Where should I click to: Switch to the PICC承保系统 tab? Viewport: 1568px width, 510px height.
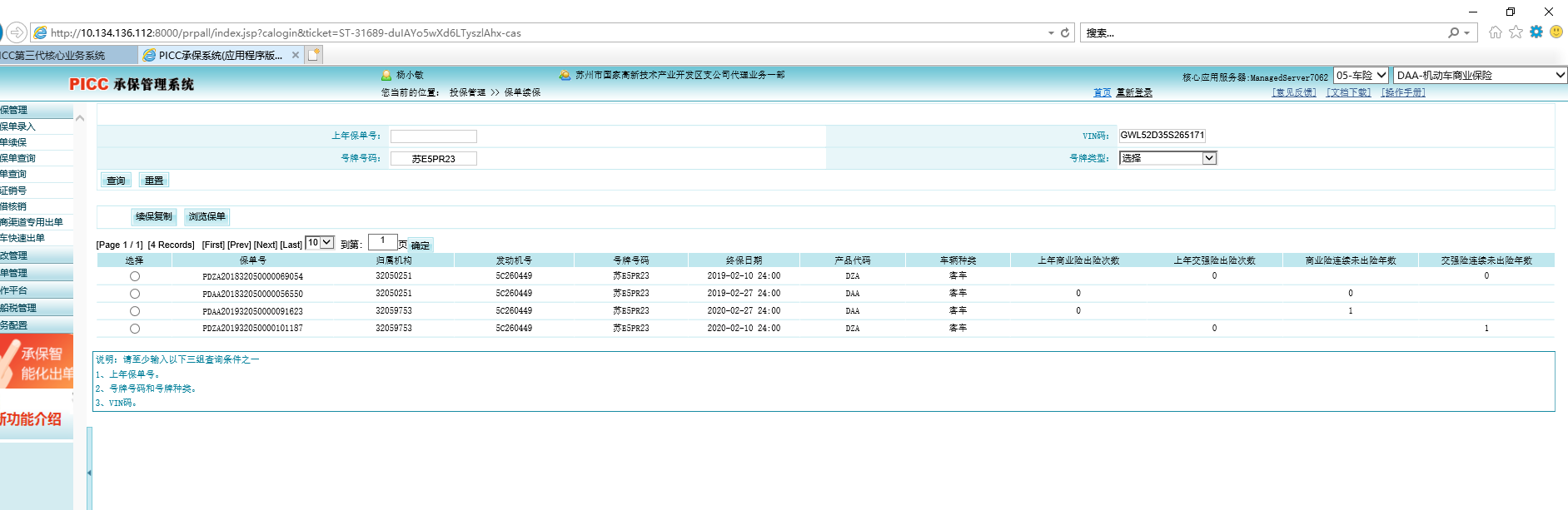click(x=221, y=55)
